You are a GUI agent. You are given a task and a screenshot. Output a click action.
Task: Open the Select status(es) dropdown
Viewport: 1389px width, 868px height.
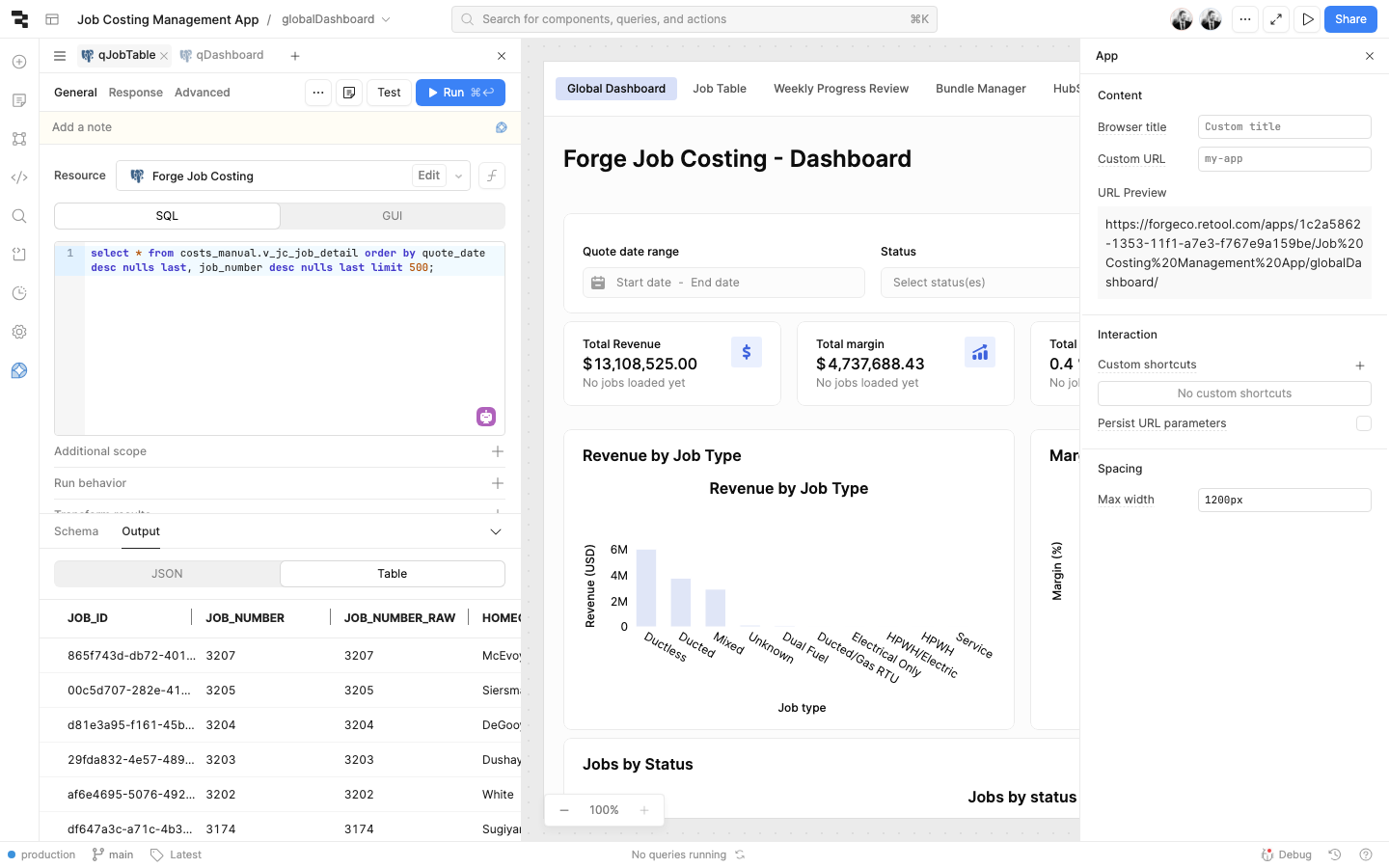click(979, 283)
